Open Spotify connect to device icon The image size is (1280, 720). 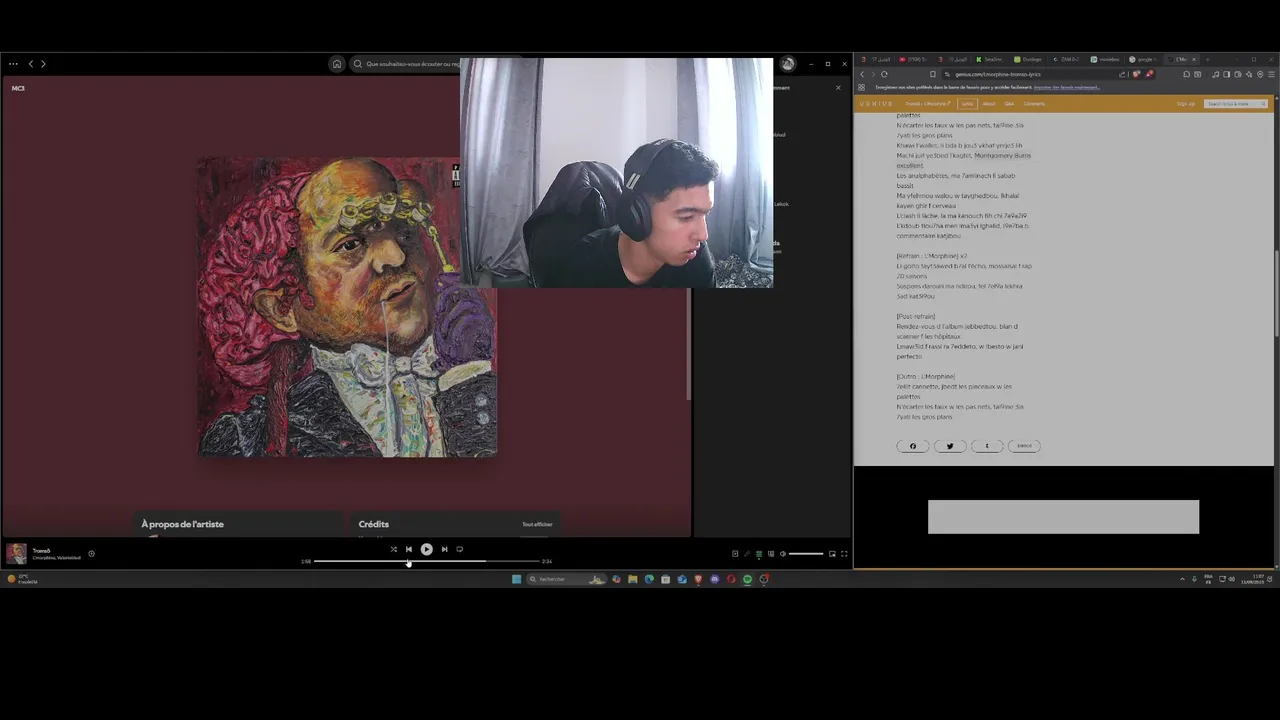click(771, 554)
